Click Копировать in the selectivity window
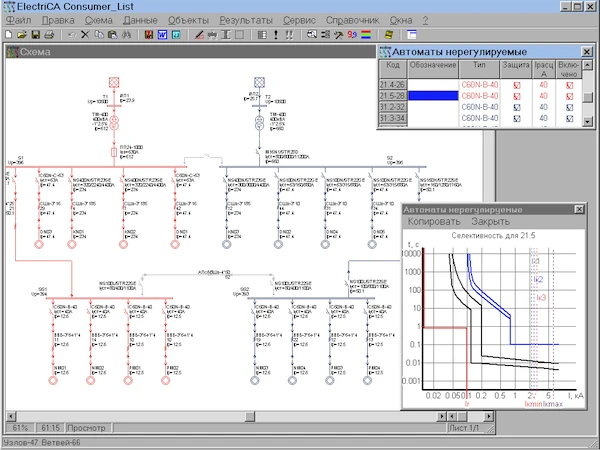The image size is (600, 450). click(x=436, y=221)
